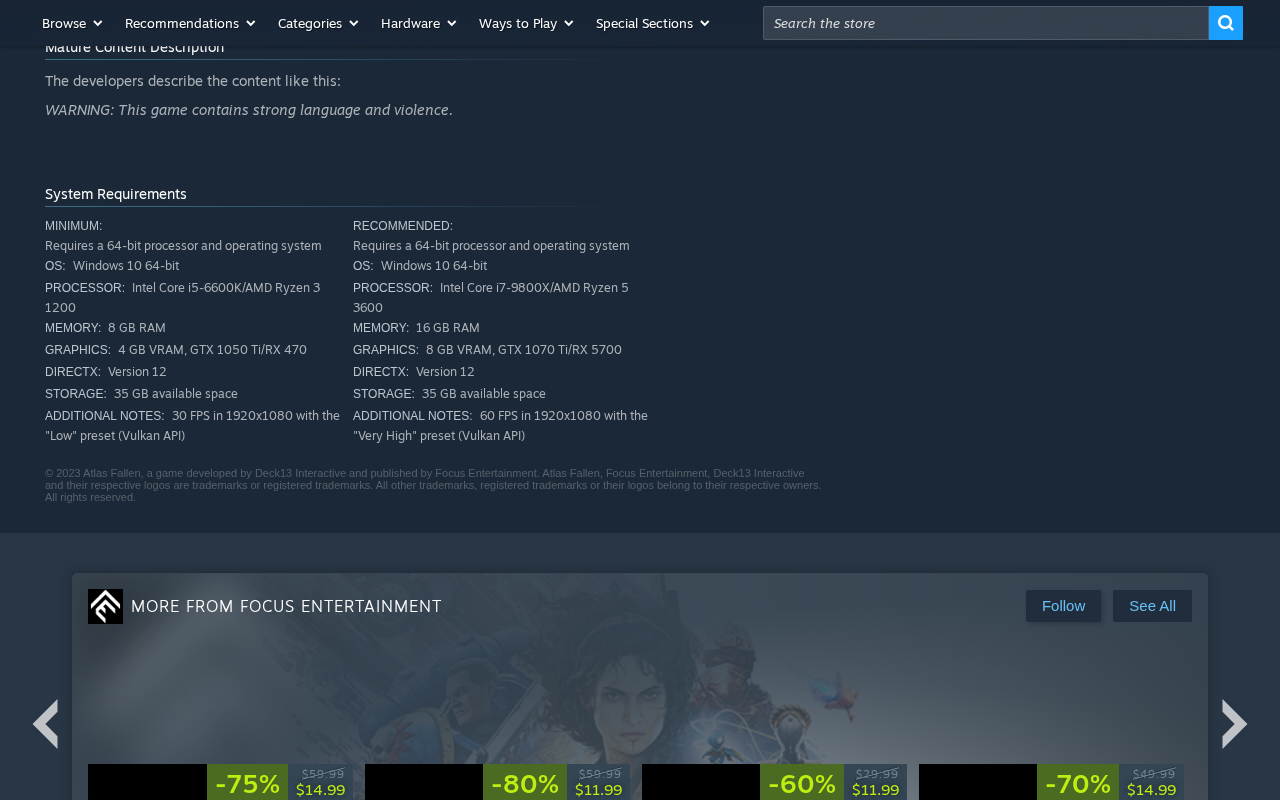Click the -80% discount $11.99 game

point(497,782)
